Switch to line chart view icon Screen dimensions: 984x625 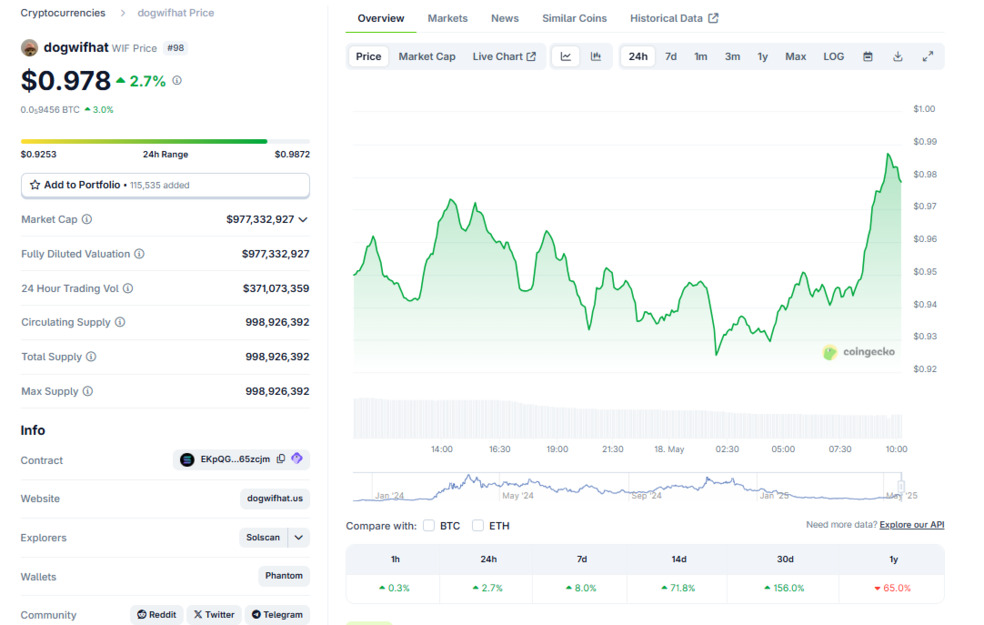click(565, 56)
